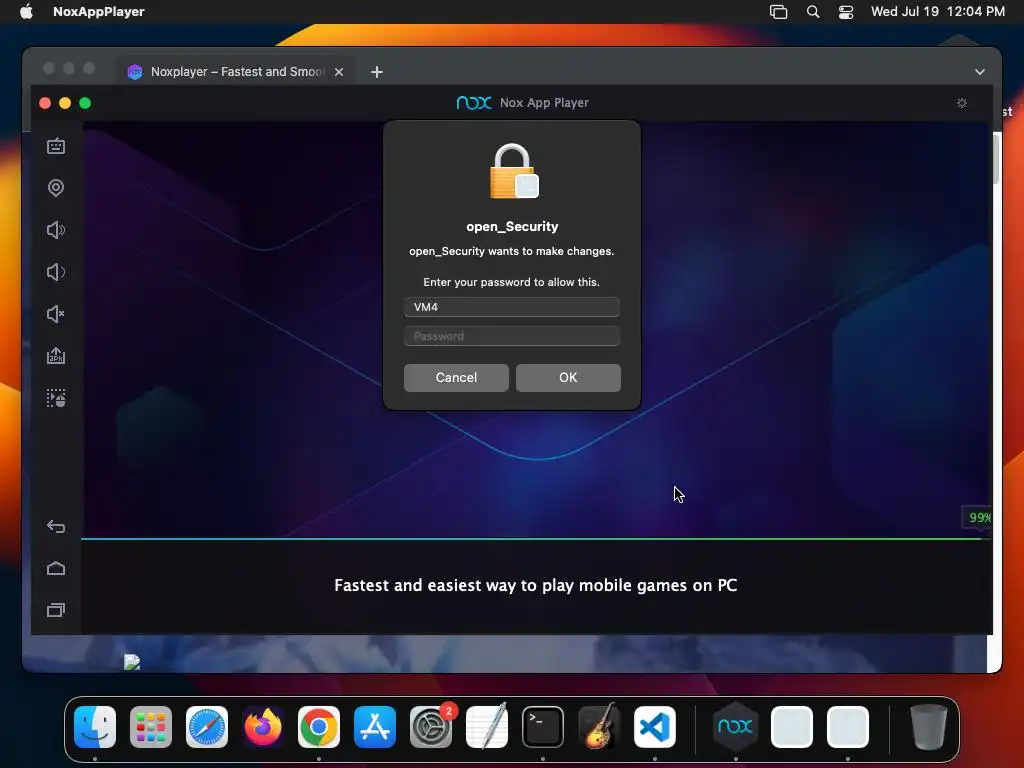The width and height of the screenshot is (1024, 768).
Task: Launch Safari from the Dock
Action: (207, 727)
